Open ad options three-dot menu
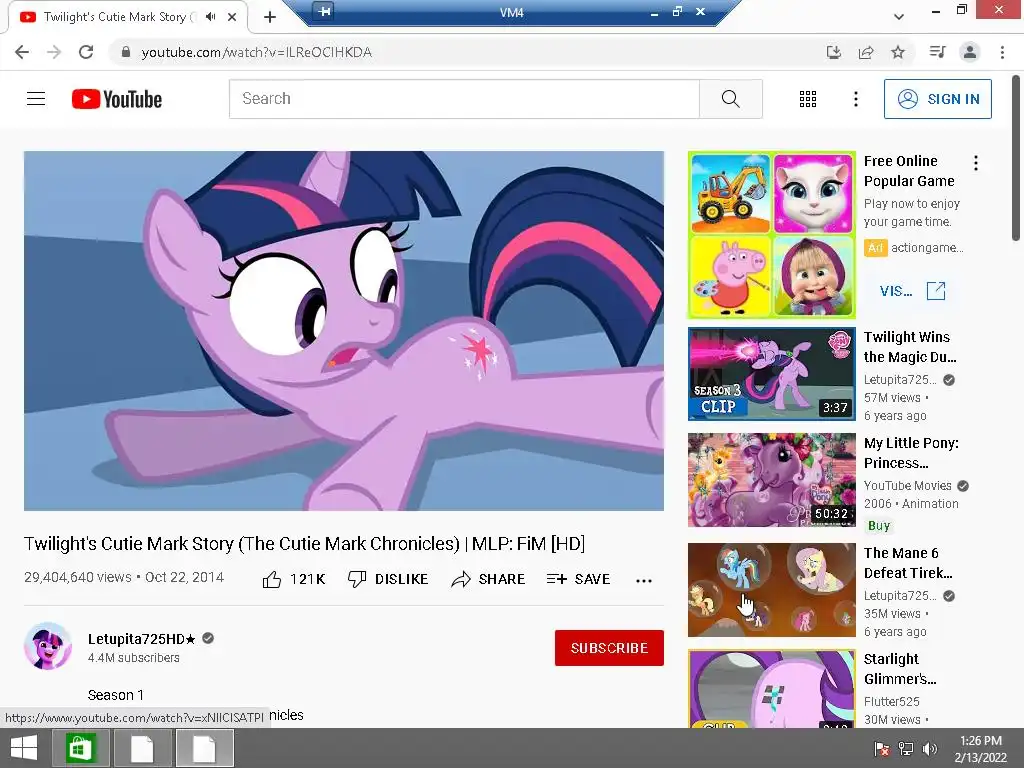Image resolution: width=1024 pixels, height=768 pixels. [x=976, y=163]
